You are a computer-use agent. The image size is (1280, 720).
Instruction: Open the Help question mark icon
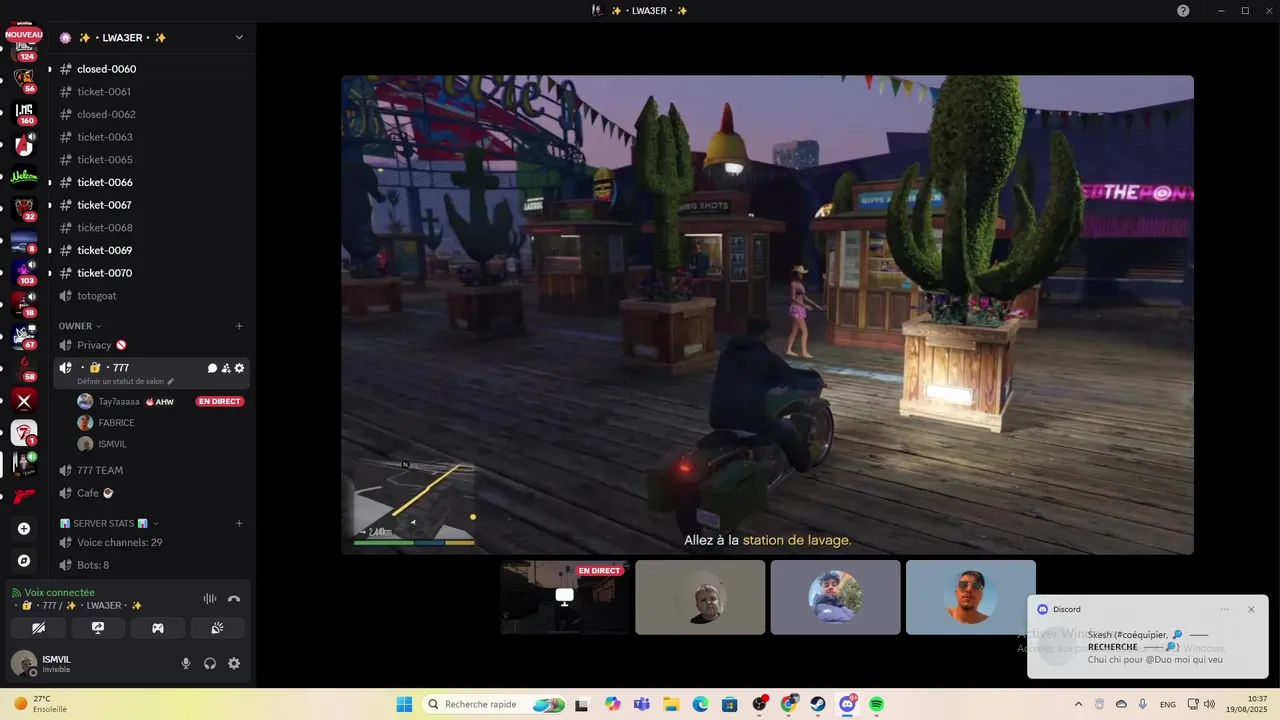coord(1183,10)
